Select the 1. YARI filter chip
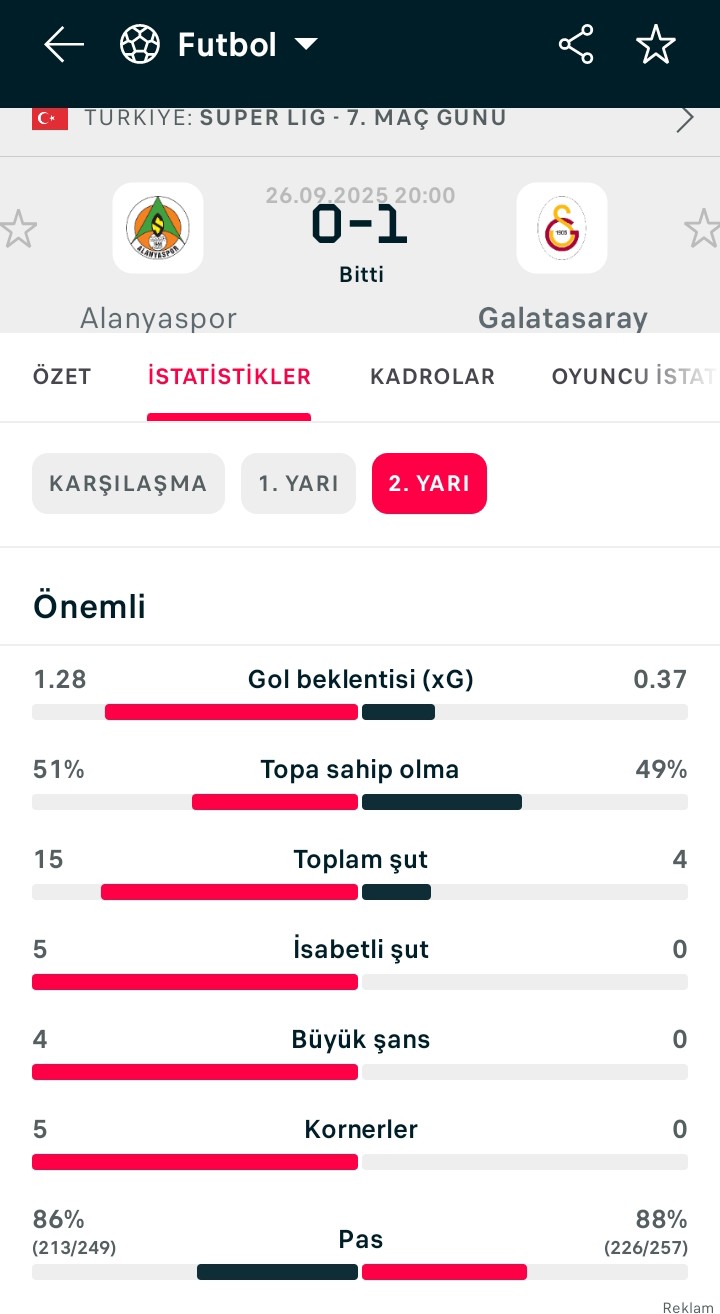Viewport: 720px width, 1314px height. 298,484
